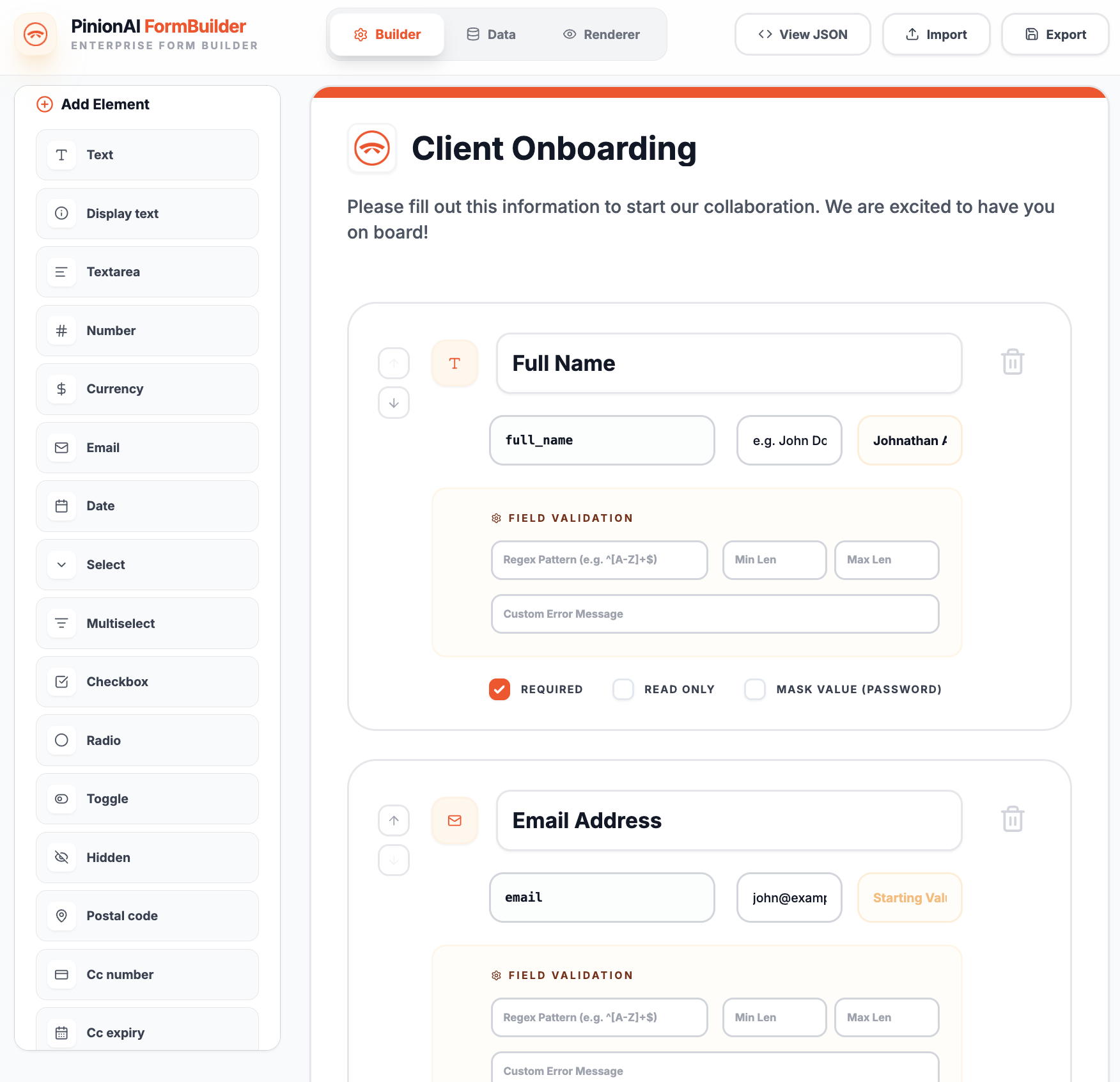1120x1082 pixels.
Task: Open the Renderer tab
Action: (x=600, y=34)
